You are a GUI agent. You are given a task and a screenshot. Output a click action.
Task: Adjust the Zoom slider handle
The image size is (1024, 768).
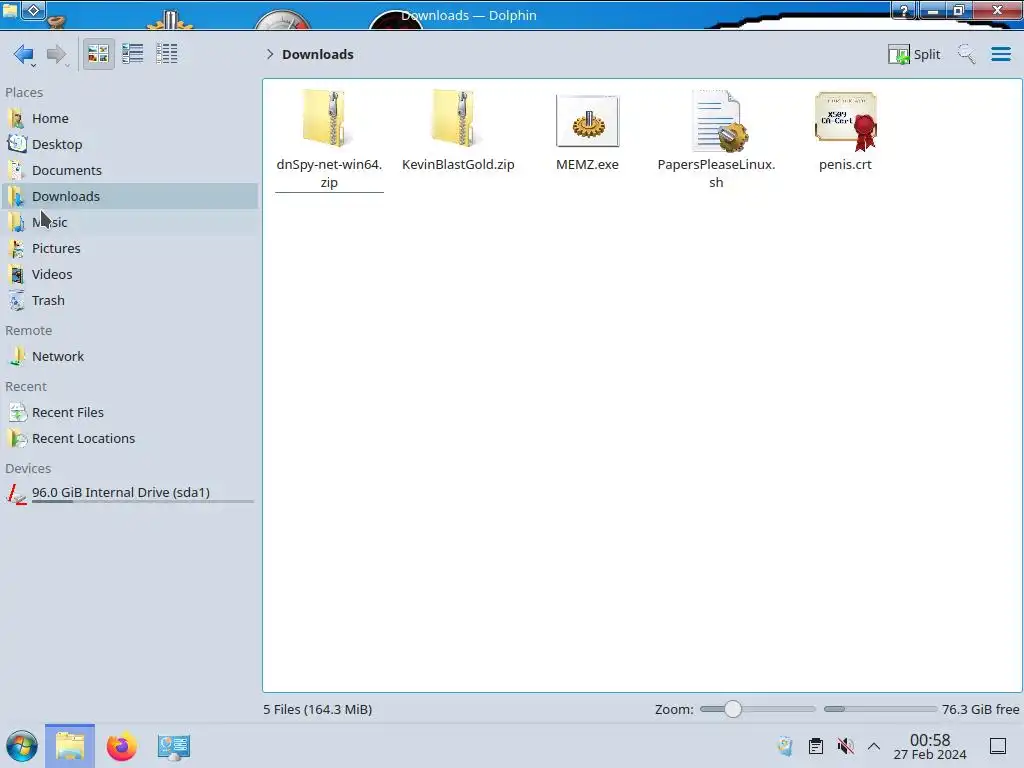[733, 709]
